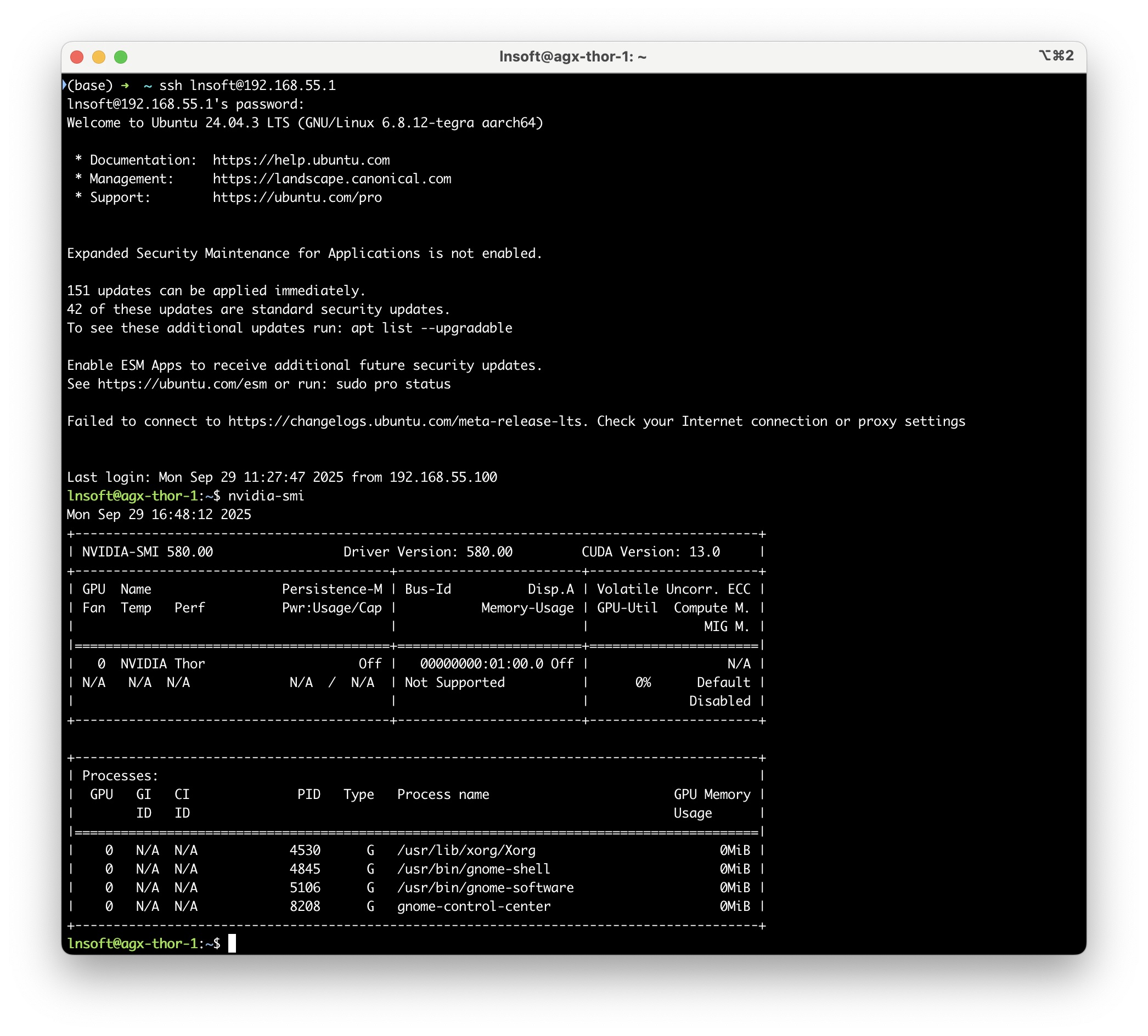The width and height of the screenshot is (1148, 1036).
Task: Click the Driver Version: 580.00 text
Action: tap(427, 551)
